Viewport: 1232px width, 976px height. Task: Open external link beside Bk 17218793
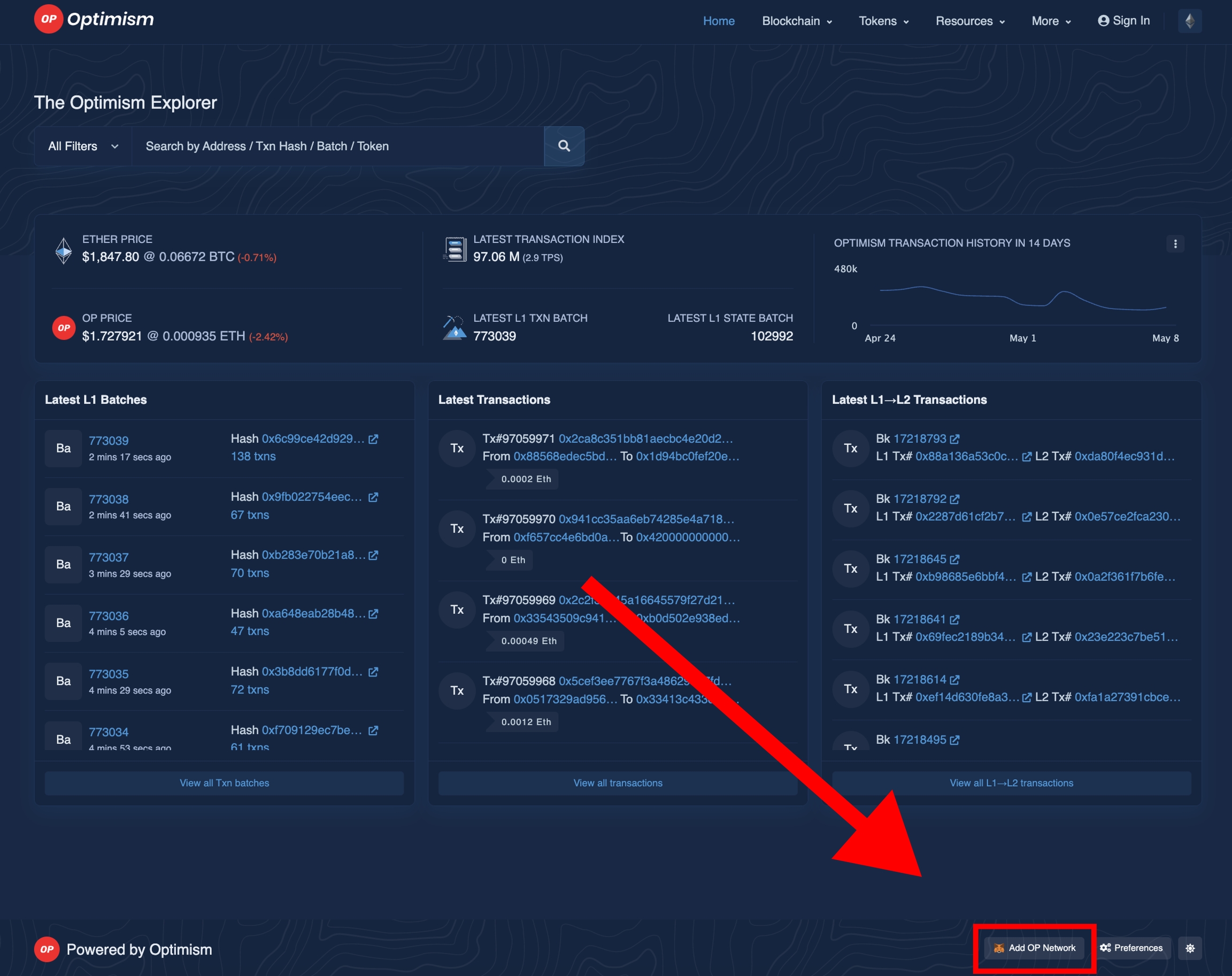[x=954, y=439]
